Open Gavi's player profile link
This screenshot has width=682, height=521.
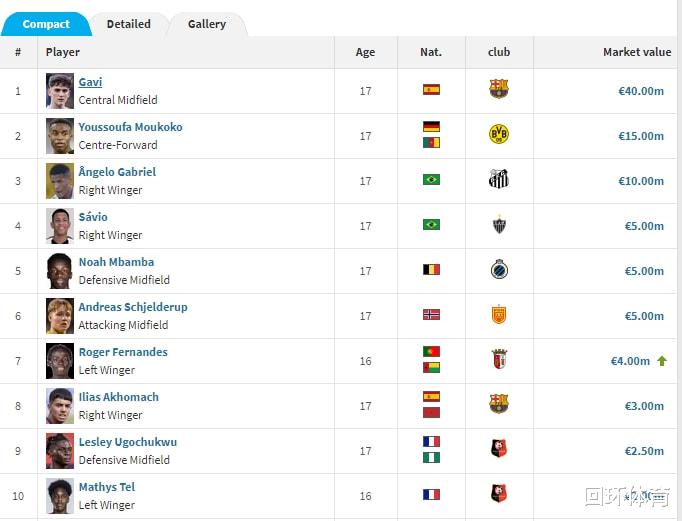pos(90,82)
